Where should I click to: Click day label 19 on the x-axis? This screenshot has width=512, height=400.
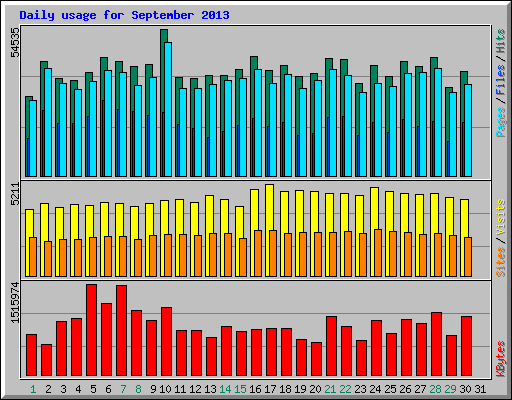point(300,389)
